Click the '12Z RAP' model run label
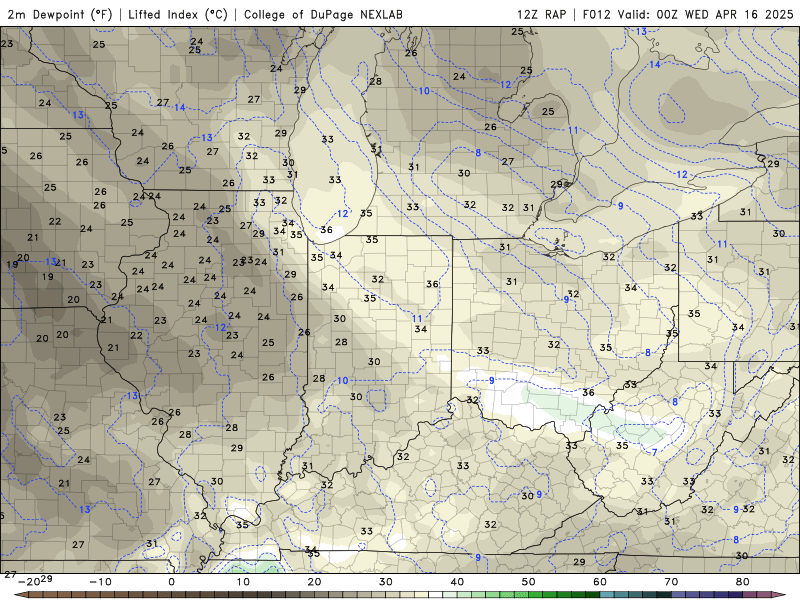This screenshot has width=800, height=600. [541, 14]
